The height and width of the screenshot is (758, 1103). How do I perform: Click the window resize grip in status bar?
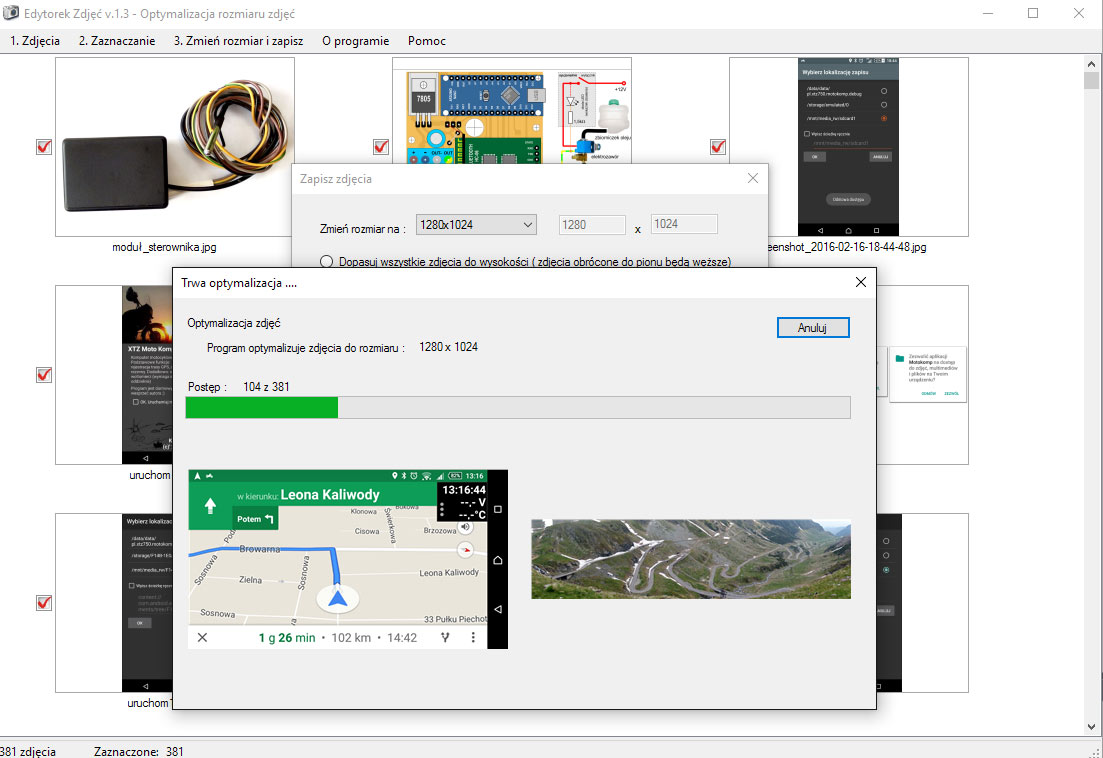point(1096,751)
